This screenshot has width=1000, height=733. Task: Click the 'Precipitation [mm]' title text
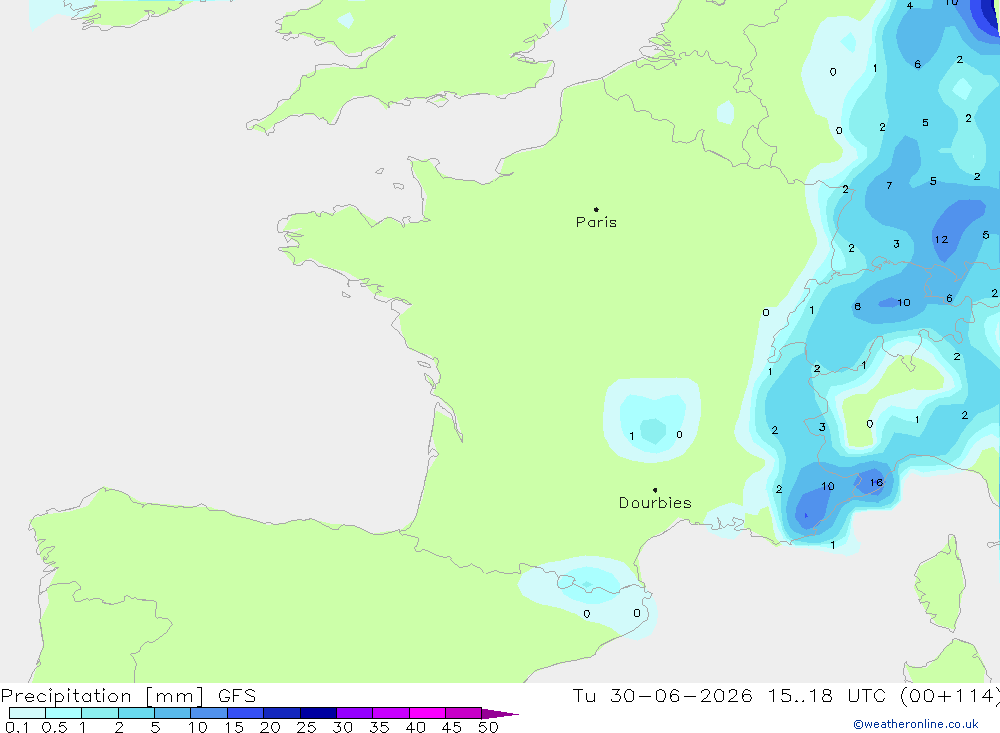tap(102, 696)
